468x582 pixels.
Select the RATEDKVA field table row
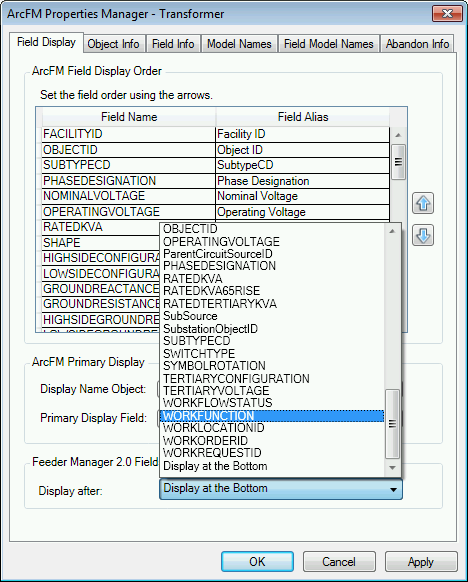click(101, 227)
